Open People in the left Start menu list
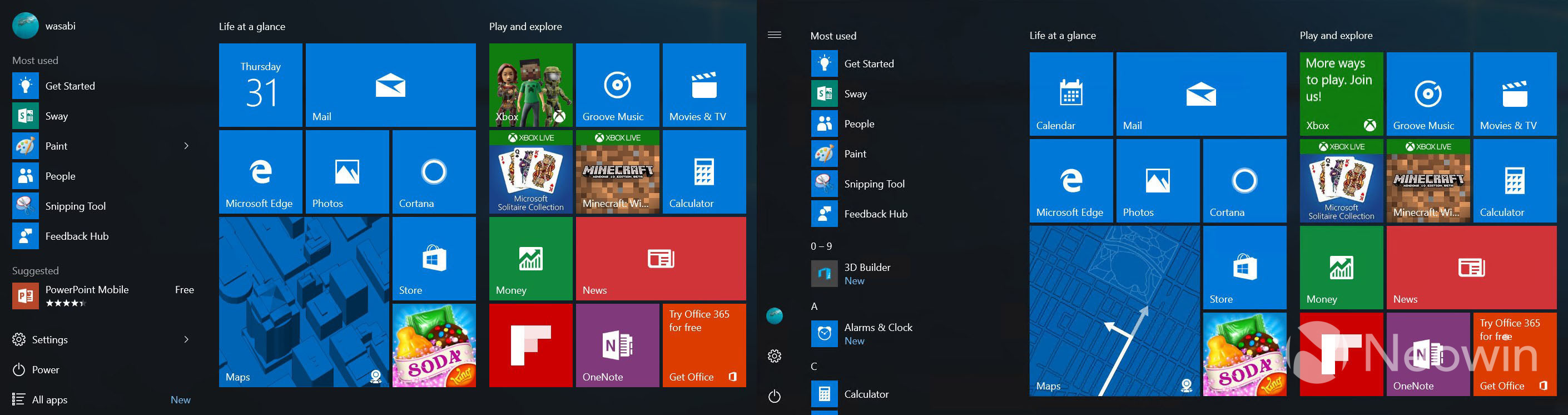Viewport: 1568px width, 415px height. tap(103, 176)
